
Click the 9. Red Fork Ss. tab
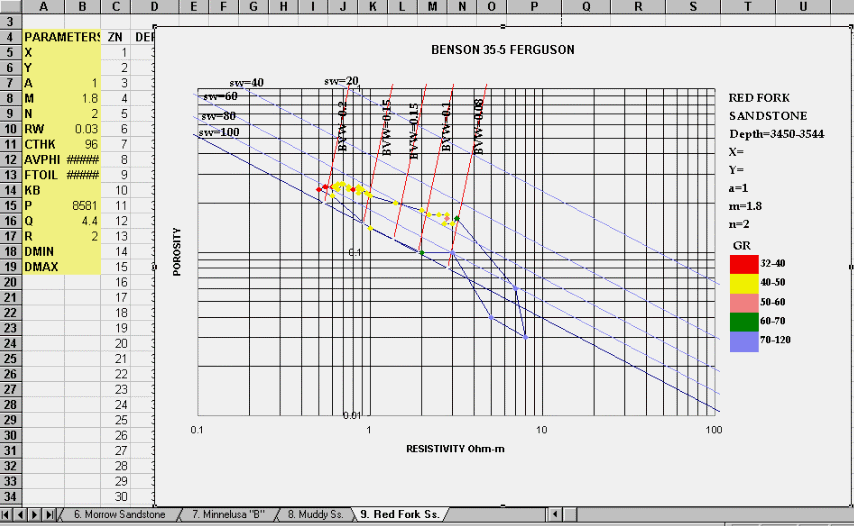coord(399,514)
